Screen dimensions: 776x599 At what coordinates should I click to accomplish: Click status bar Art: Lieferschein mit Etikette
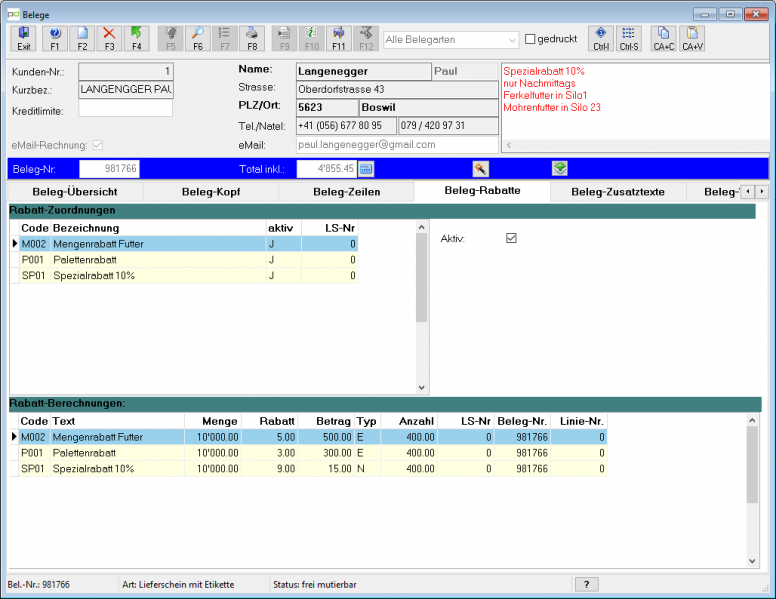click(x=178, y=585)
